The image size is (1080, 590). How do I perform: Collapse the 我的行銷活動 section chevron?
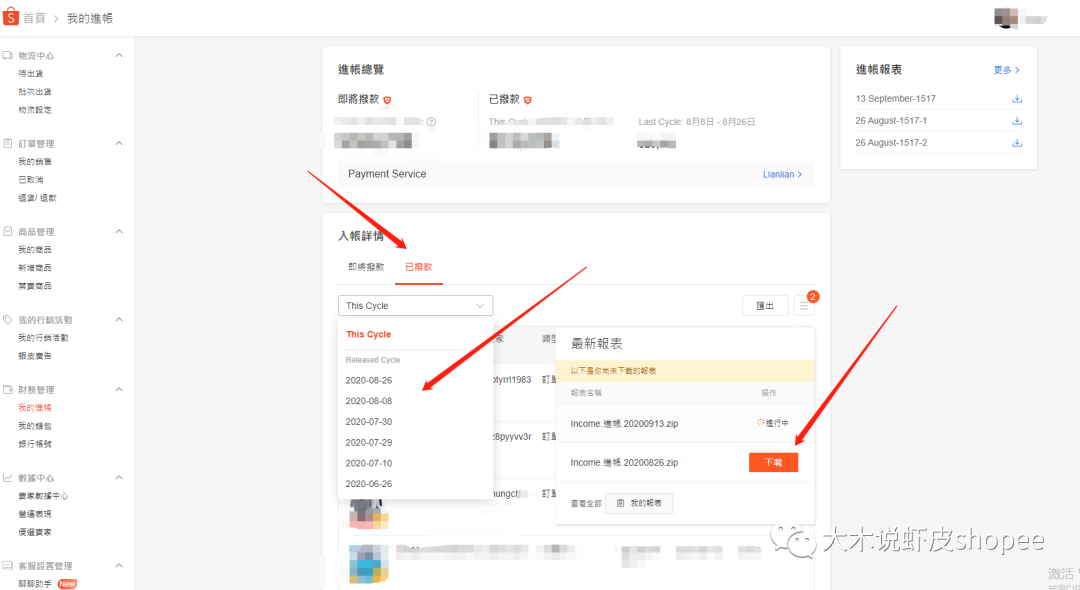pos(119,319)
